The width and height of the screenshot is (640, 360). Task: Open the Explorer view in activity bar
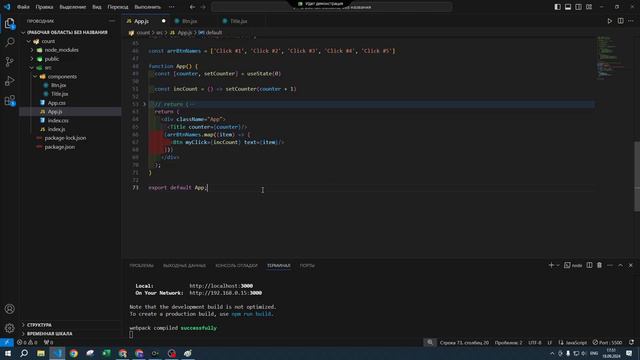(x=9, y=23)
